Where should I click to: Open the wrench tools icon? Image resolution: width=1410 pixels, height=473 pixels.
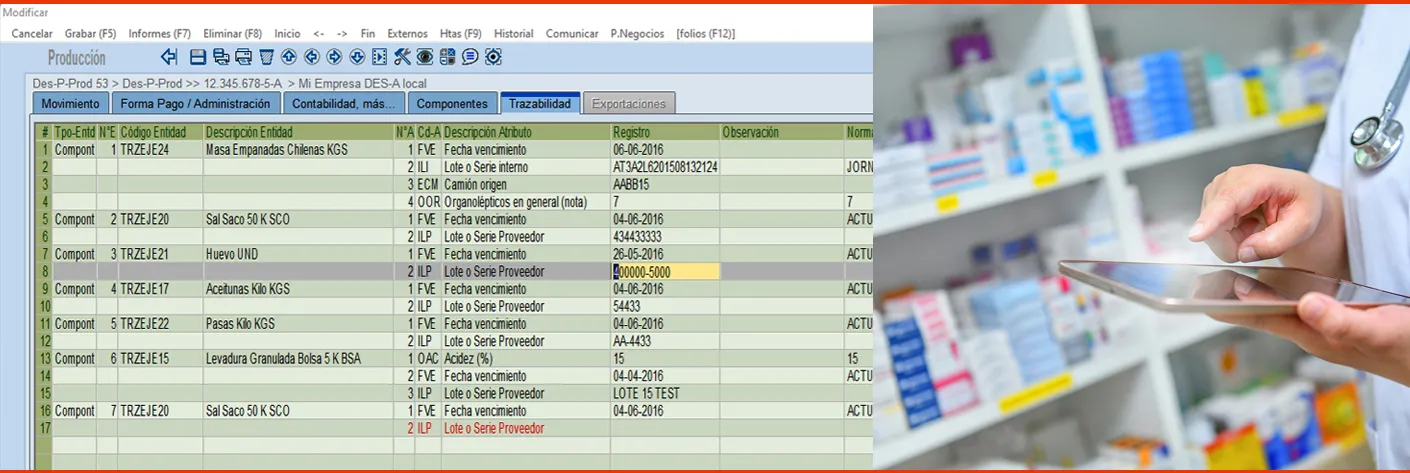point(402,57)
